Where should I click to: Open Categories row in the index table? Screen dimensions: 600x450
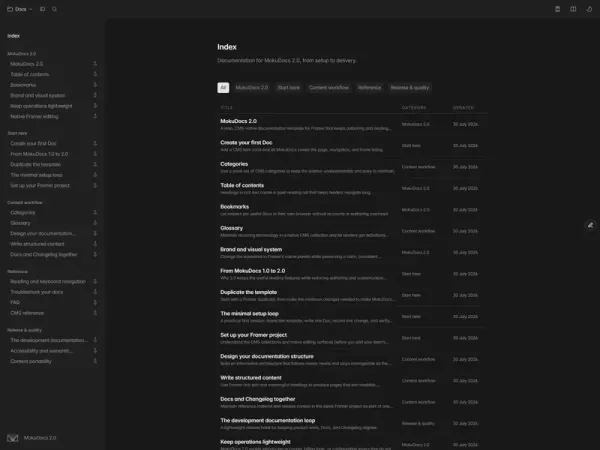coord(352,167)
